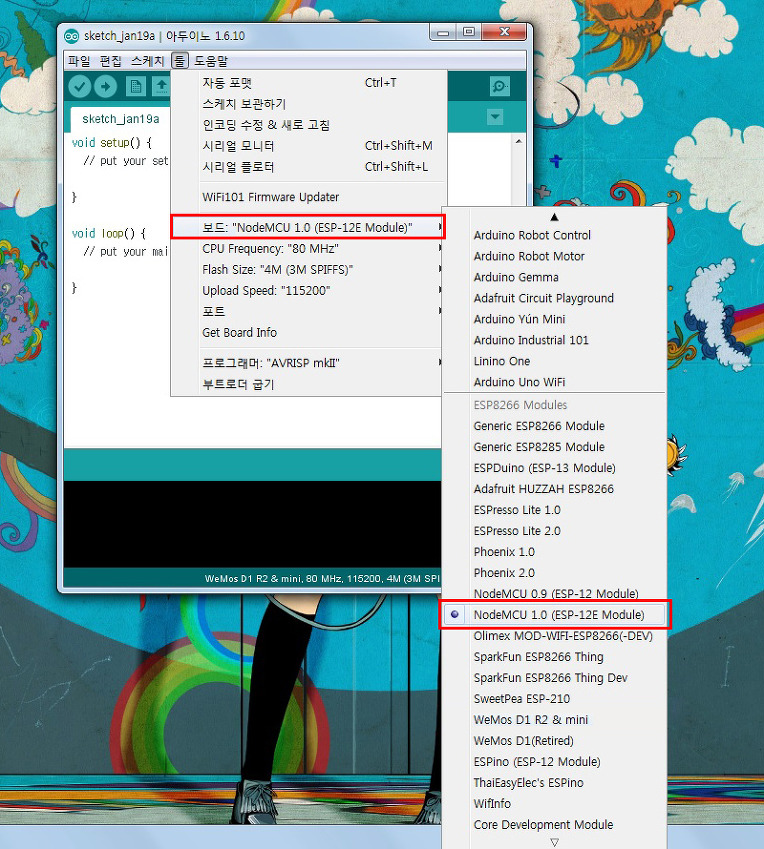Select Olimex MOD-WIFI-ESP8266(-DEV) board
Screen dimensions: 764x849
pyautogui.click(x=554, y=636)
